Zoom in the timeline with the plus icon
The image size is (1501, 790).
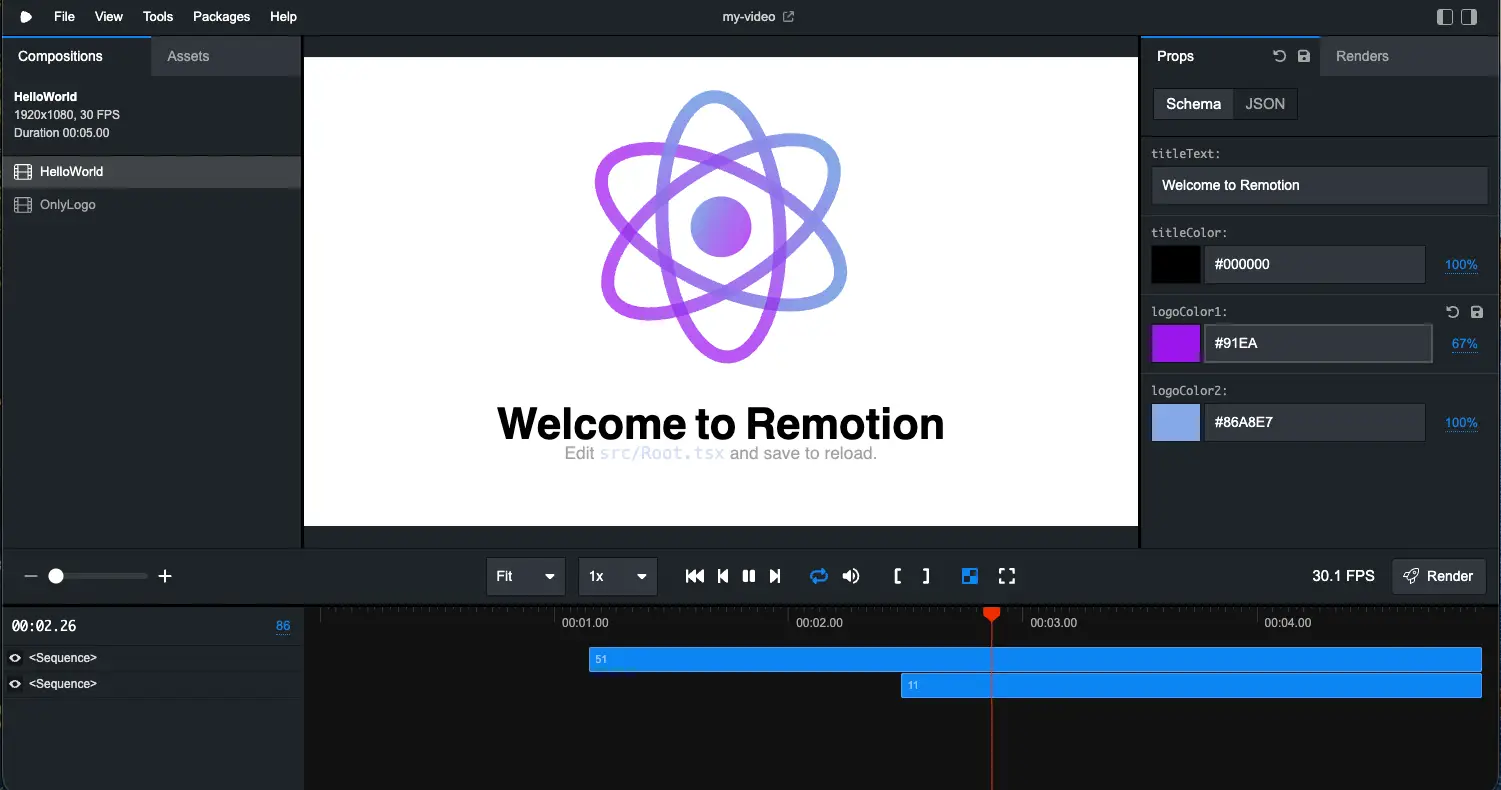tap(166, 576)
